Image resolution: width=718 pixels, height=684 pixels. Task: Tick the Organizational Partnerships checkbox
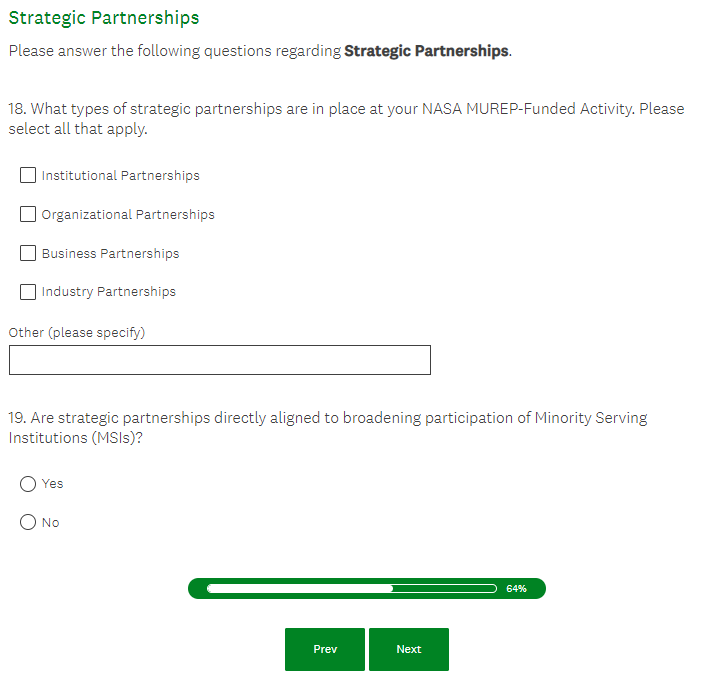click(29, 214)
